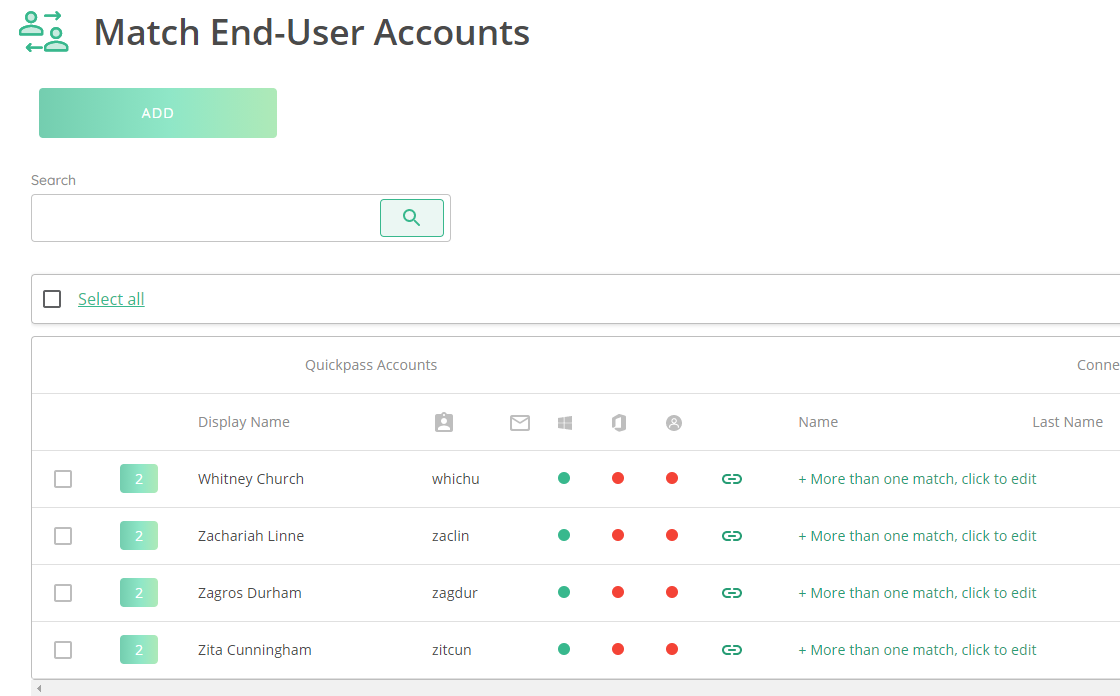1120x696 pixels.
Task: Edit multiple matches for Zagros Durham
Action: [917, 593]
